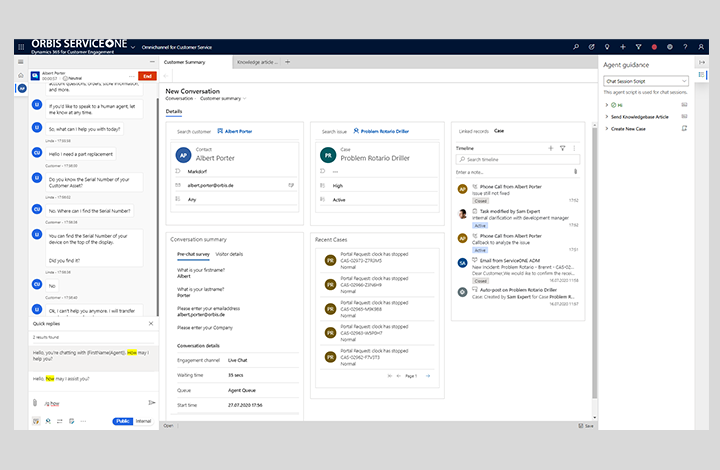Image resolution: width=720 pixels, height=470 pixels.
Task: Open the Chat Session Script dropdown
Action: [x=646, y=81]
